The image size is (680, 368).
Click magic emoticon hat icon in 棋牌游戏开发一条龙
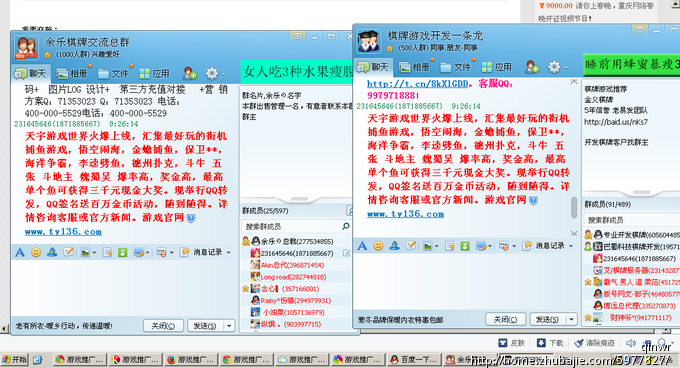(394, 246)
